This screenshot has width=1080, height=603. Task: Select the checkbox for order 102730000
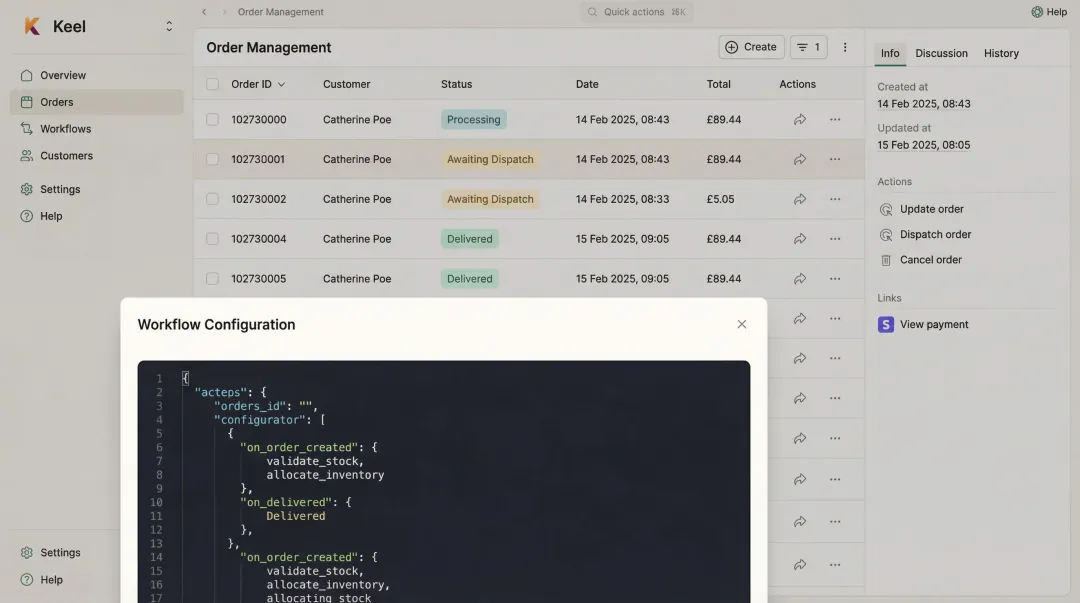point(212,120)
